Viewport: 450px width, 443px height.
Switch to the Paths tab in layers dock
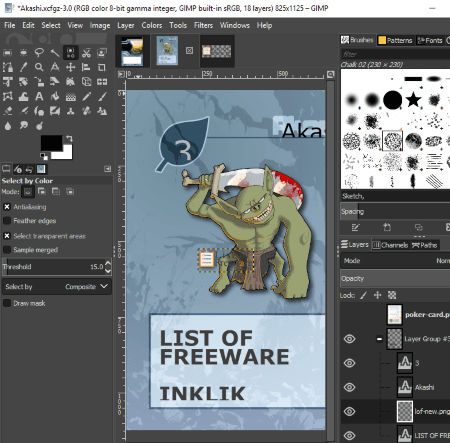click(x=425, y=245)
